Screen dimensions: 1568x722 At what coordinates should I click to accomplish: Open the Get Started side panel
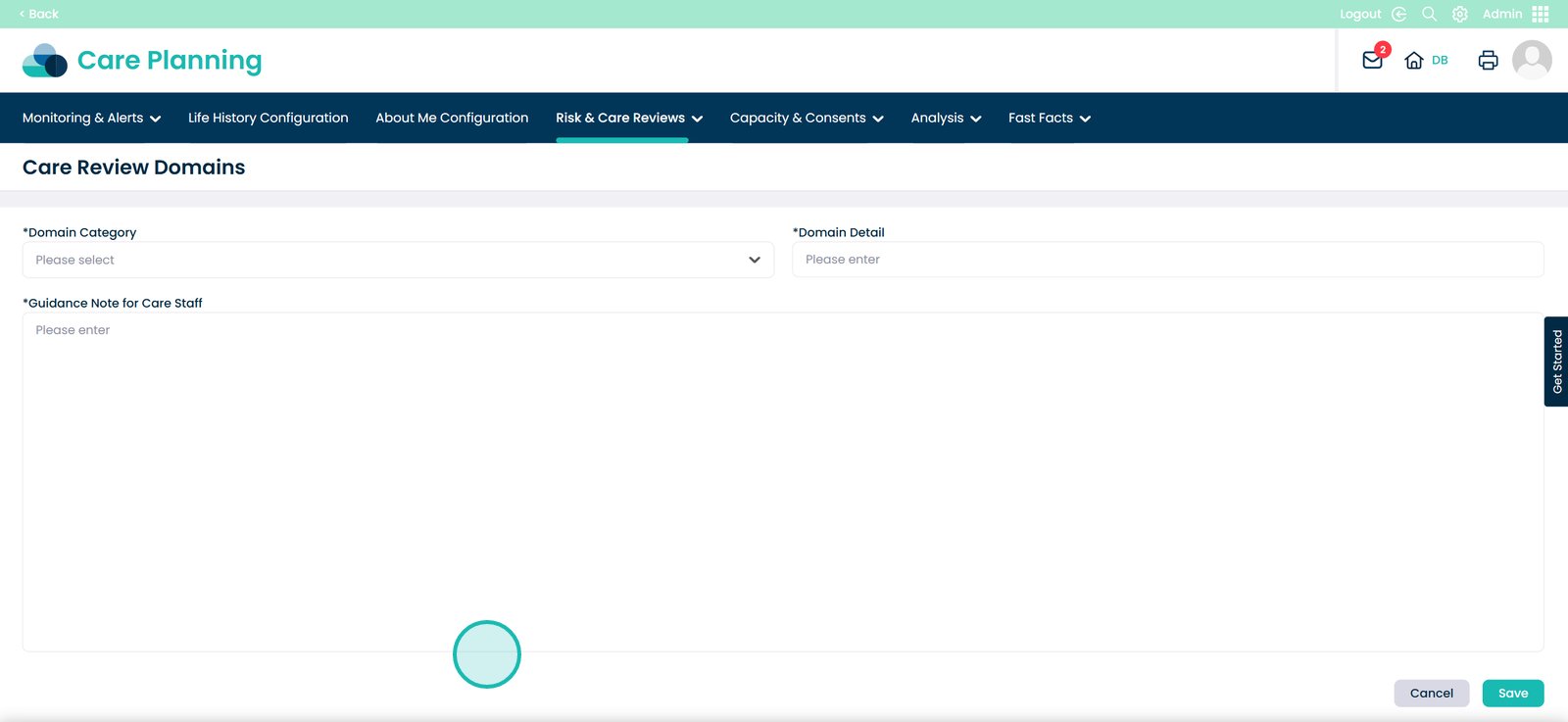pyautogui.click(x=1556, y=361)
